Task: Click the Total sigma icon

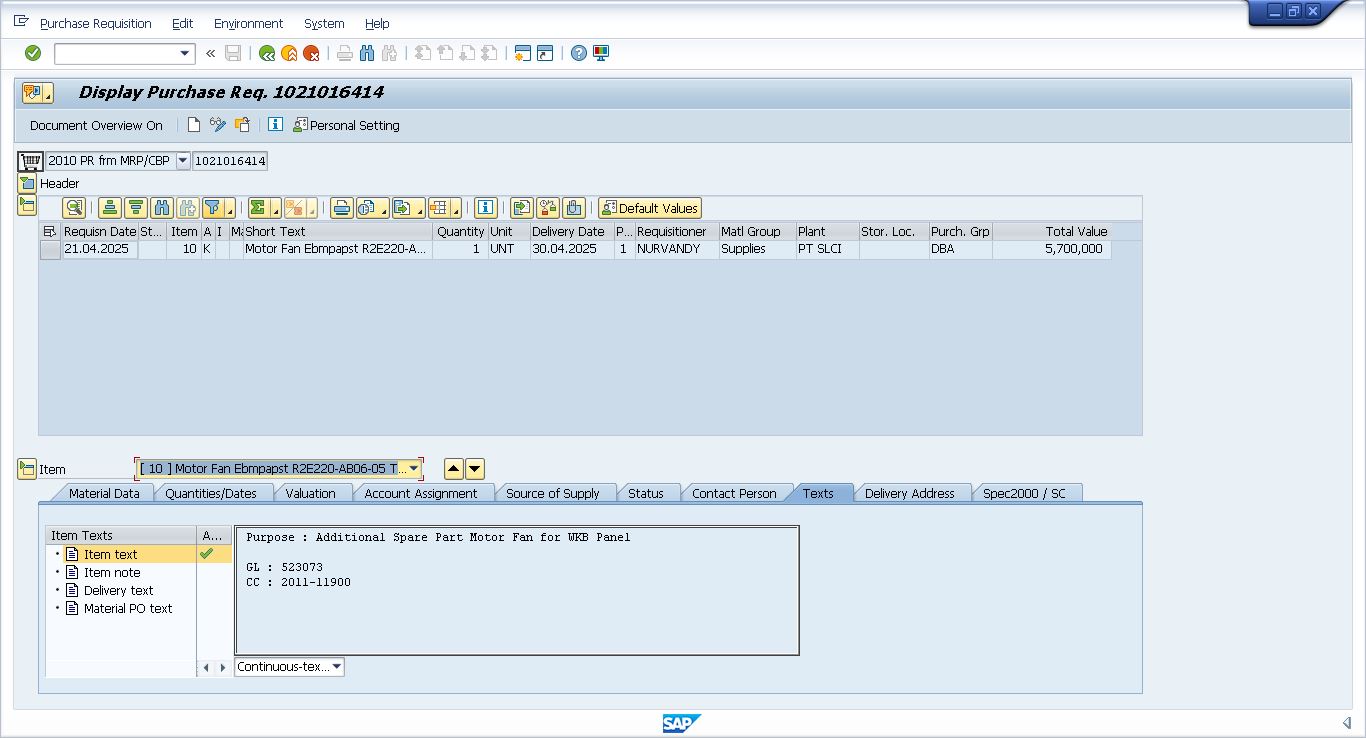Action: click(x=258, y=208)
